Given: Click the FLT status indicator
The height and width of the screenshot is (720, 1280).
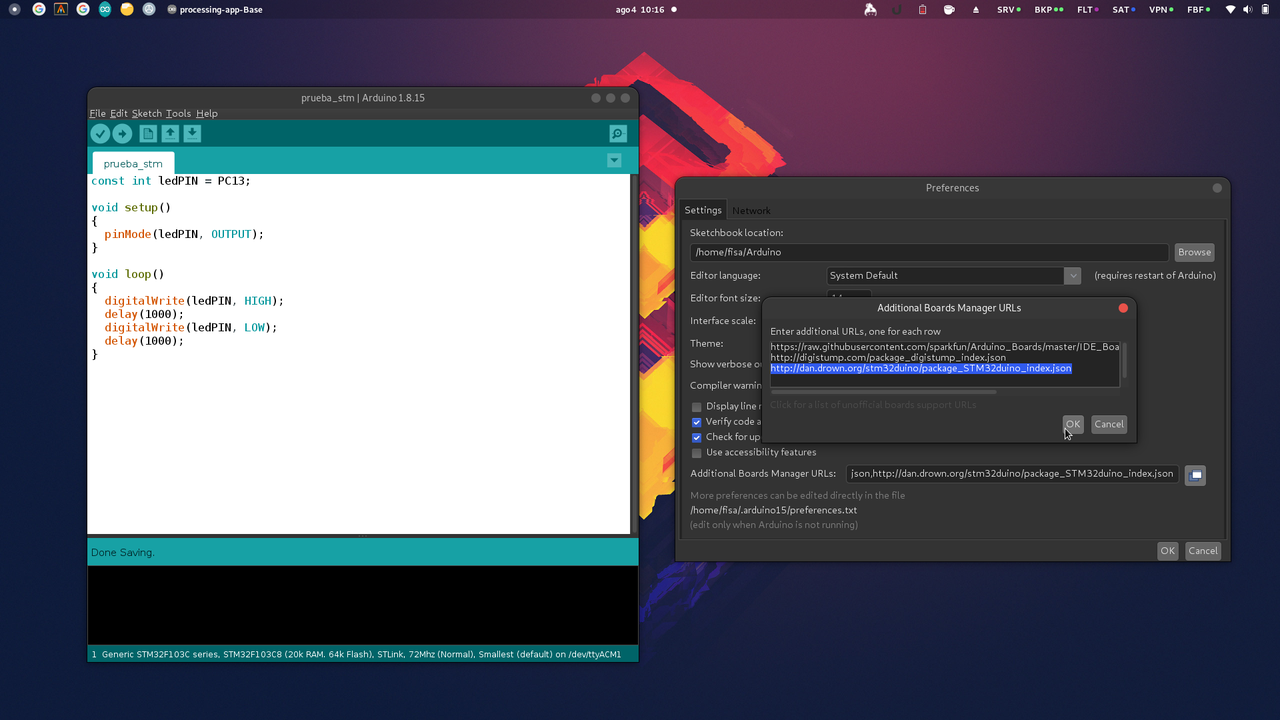Looking at the screenshot, I should tap(1088, 9).
